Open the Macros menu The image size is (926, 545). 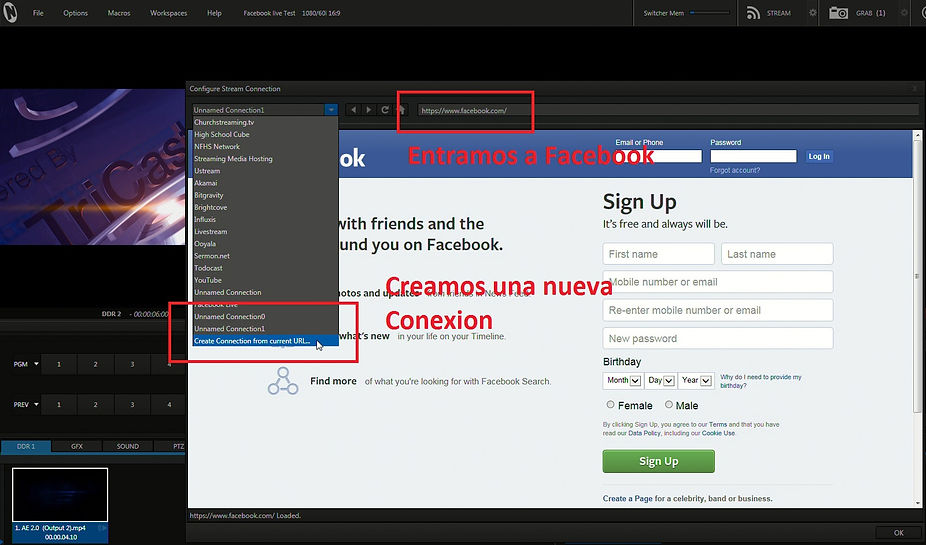pyautogui.click(x=119, y=13)
